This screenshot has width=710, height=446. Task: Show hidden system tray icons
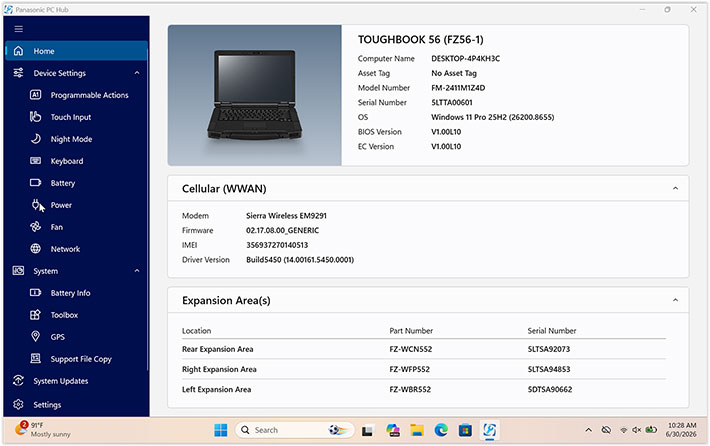tap(588, 430)
